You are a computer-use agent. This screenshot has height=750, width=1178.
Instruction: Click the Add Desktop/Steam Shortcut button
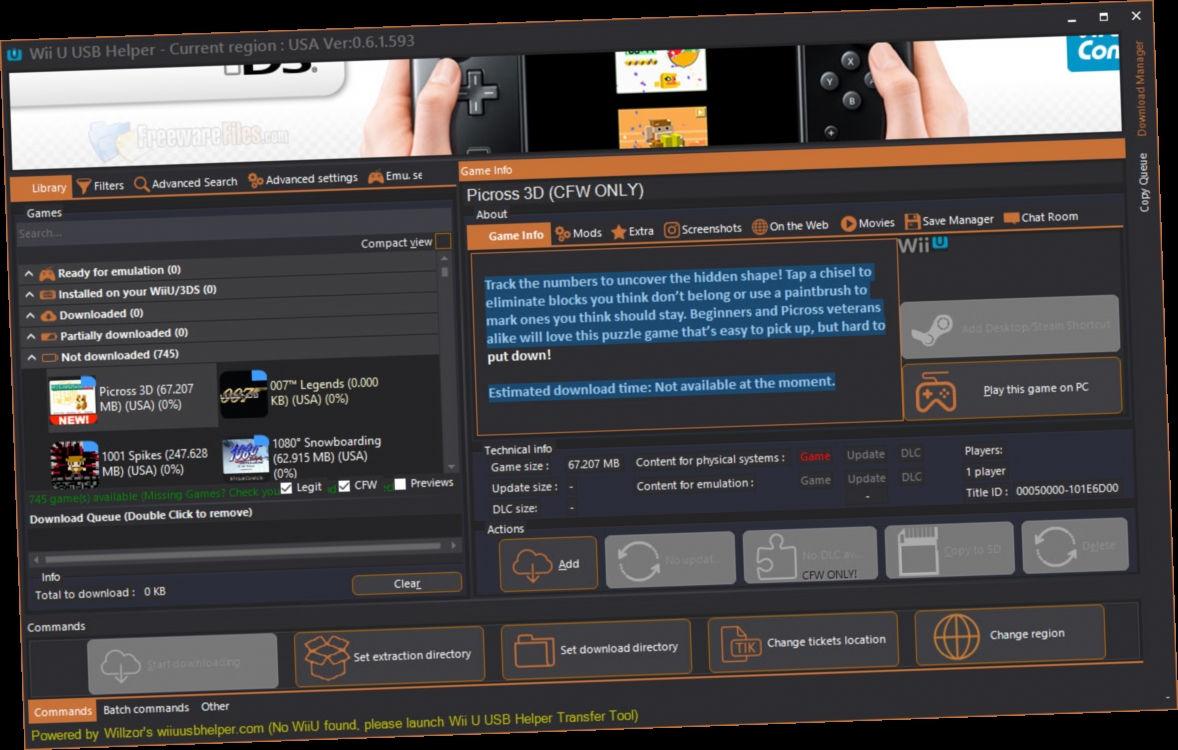coord(1010,326)
